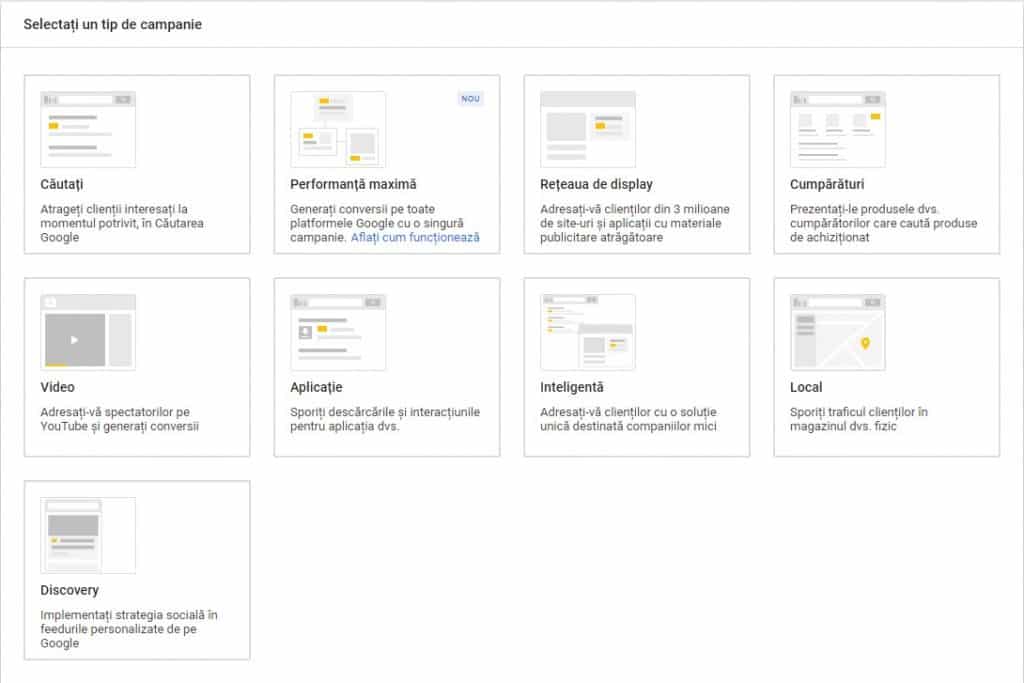1024x683 pixels.
Task: Click the Inteligentă campaign illustration
Action: pyautogui.click(x=587, y=332)
